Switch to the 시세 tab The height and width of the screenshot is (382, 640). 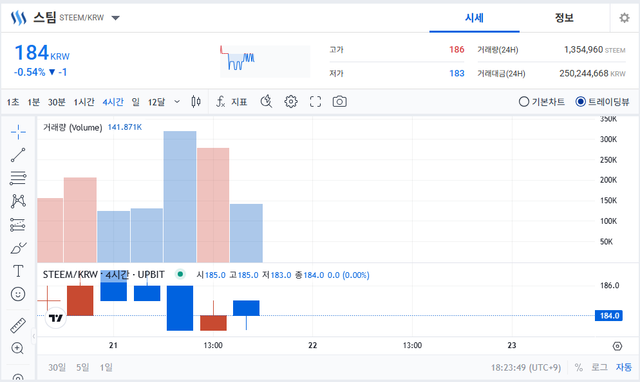coord(474,18)
